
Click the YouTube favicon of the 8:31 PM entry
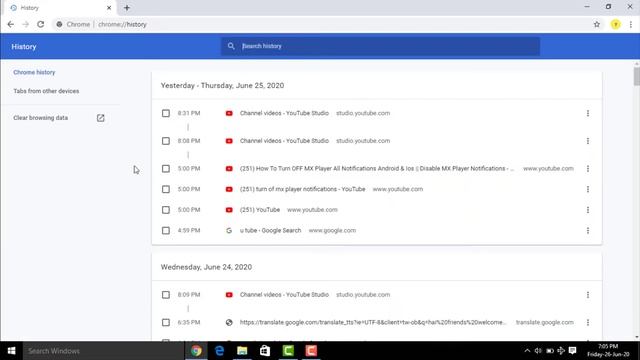coord(229,113)
